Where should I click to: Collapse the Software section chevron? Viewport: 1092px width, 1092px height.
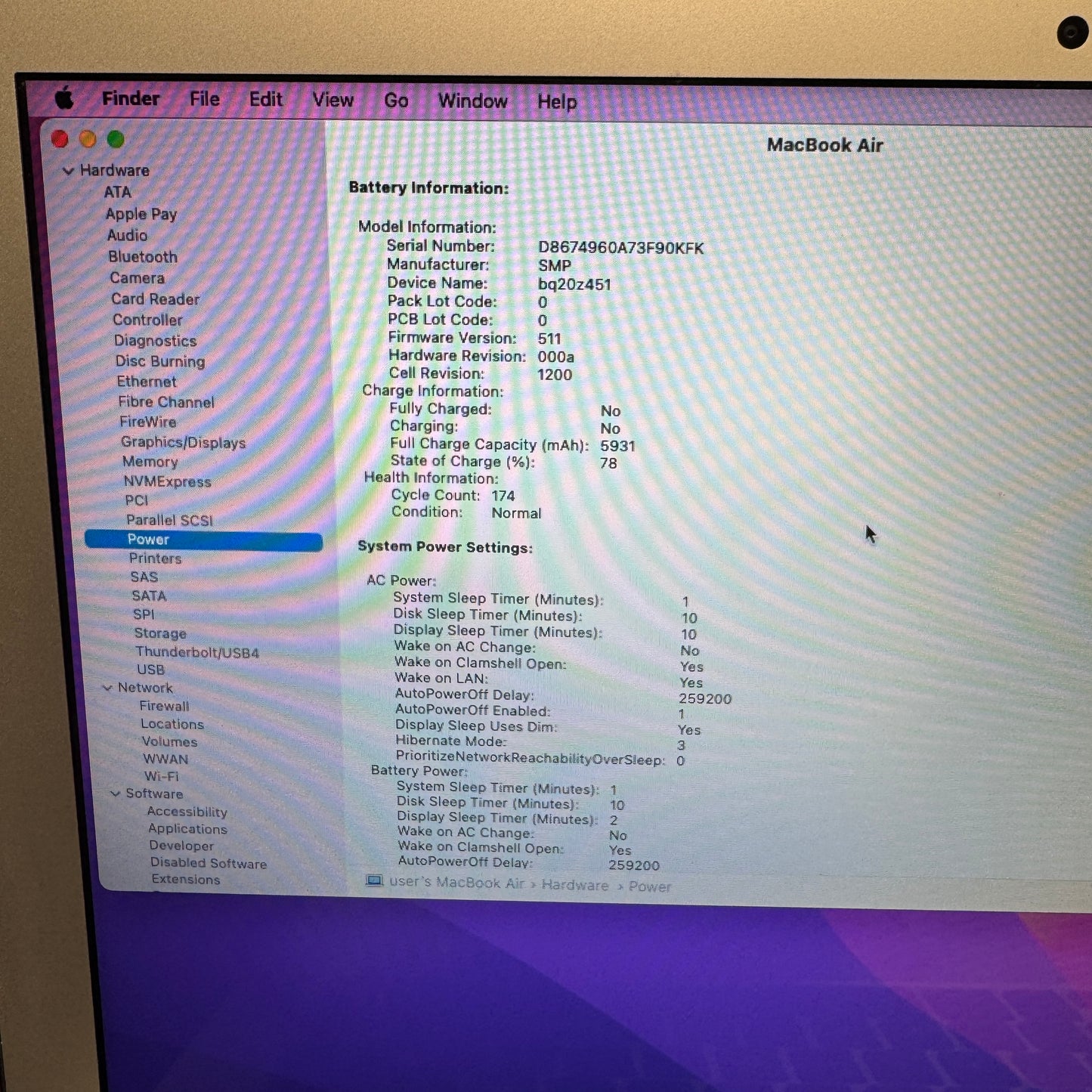pos(116,793)
